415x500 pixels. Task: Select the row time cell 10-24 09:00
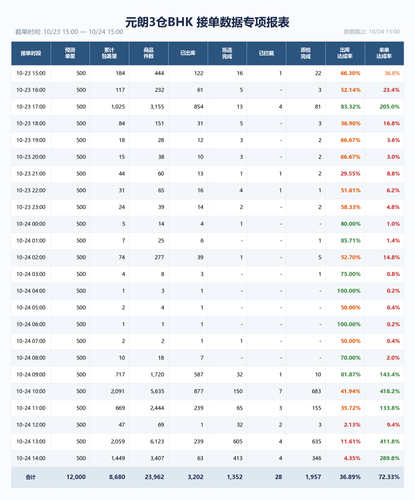31,375
